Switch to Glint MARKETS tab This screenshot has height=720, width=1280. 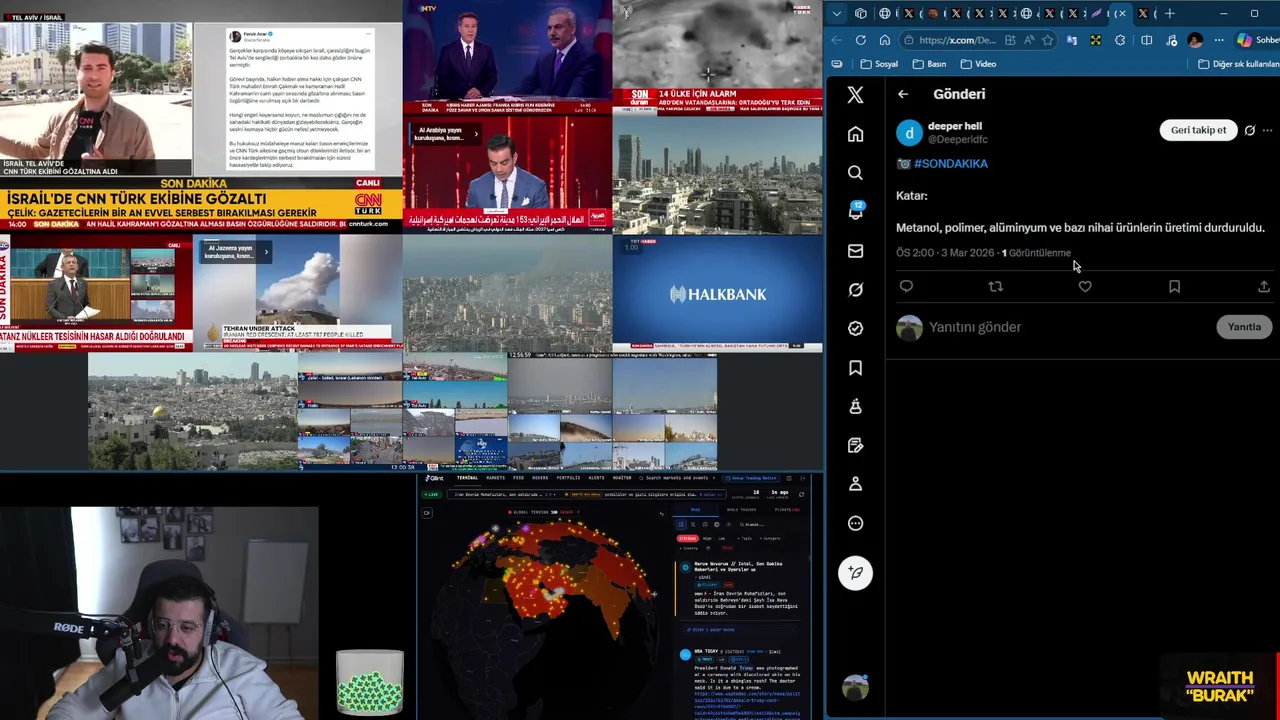496,478
